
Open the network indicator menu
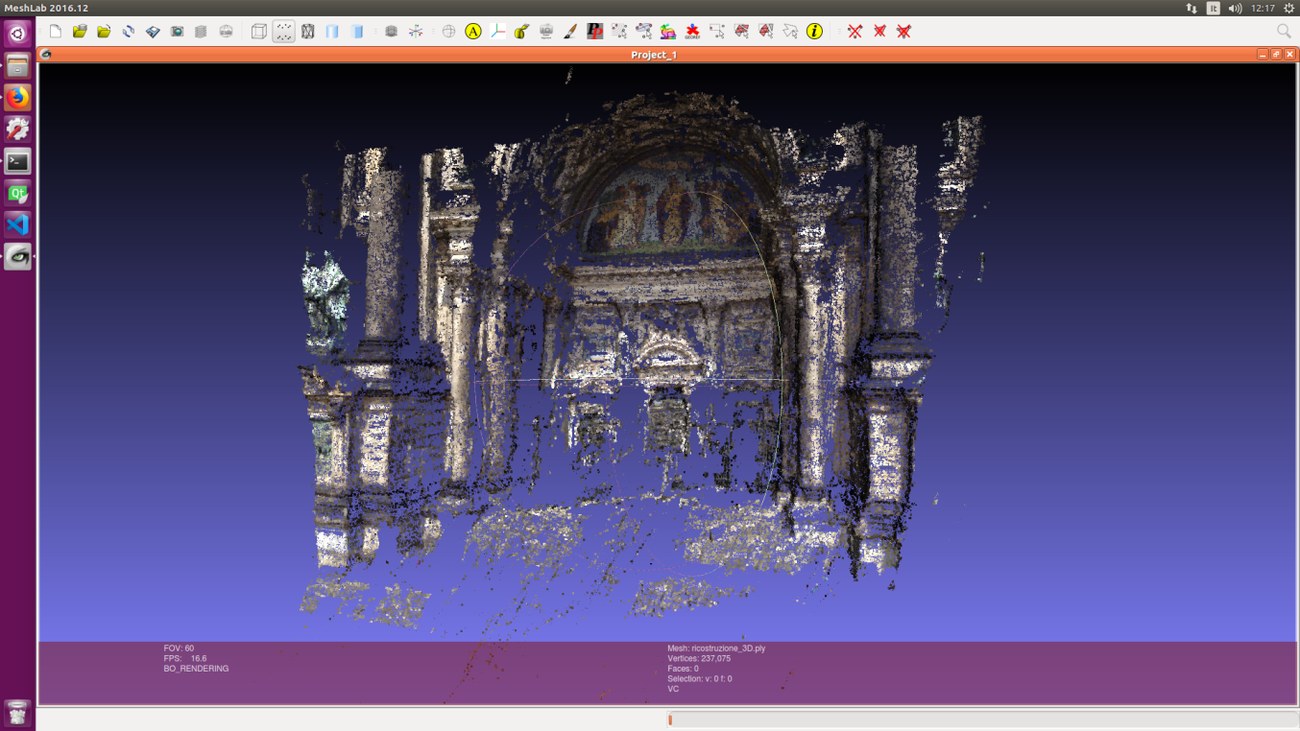click(x=1191, y=8)
